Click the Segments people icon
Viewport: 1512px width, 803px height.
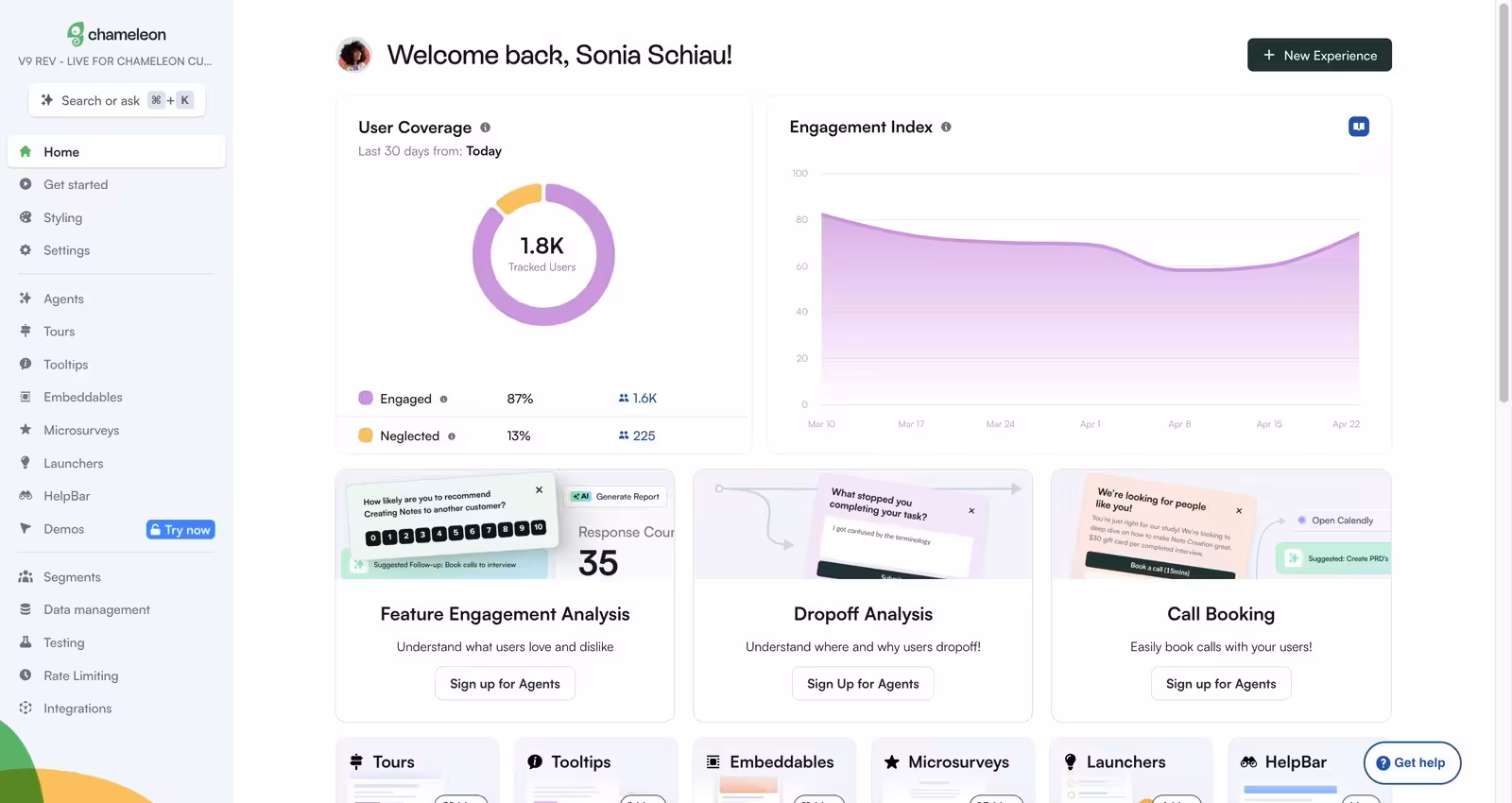26,577
